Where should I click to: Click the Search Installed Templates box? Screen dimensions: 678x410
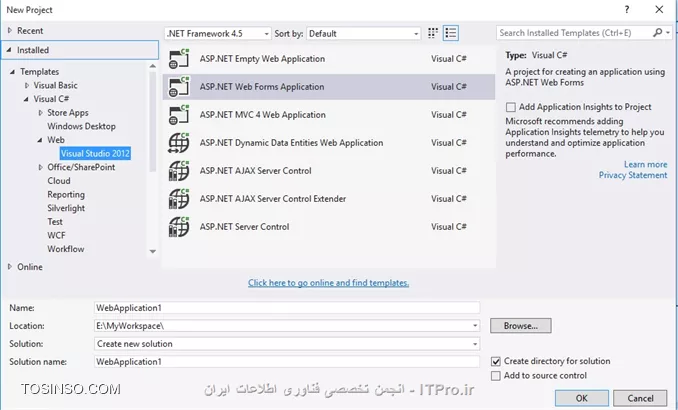coord(574,33)
